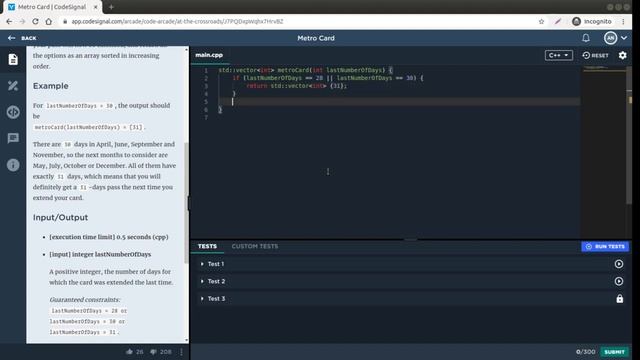Click the lock icon on Test 3

coord(620,299)
